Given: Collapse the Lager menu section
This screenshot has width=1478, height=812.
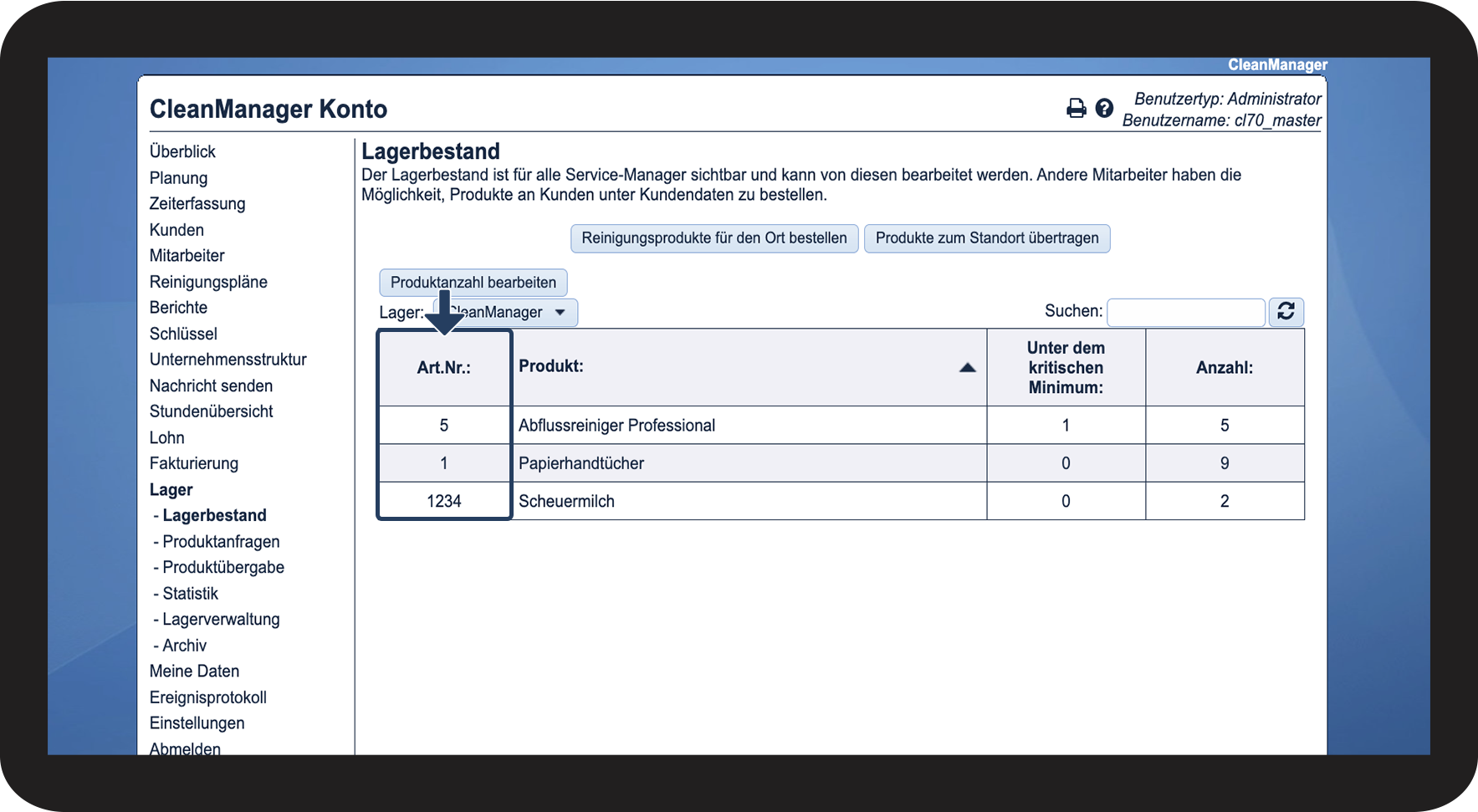Looking at the screenshot, I should tap(171, 490).
